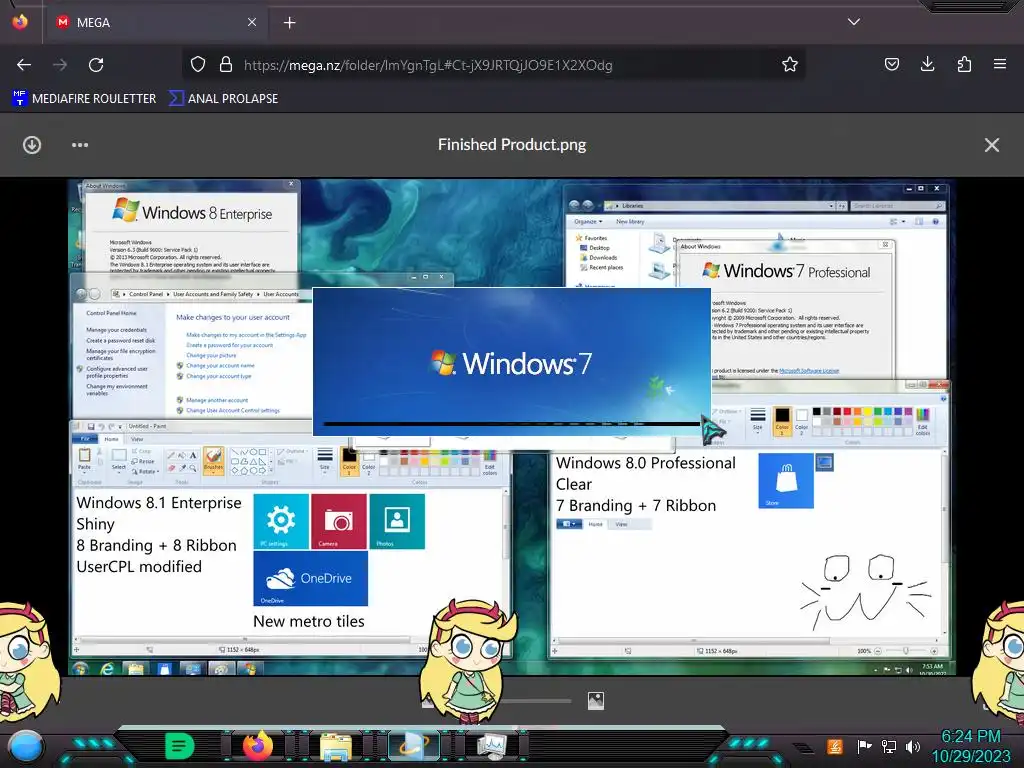The image size is (1024, 768).
Task: Bookmark this page with the star
Action: [790, 64]
